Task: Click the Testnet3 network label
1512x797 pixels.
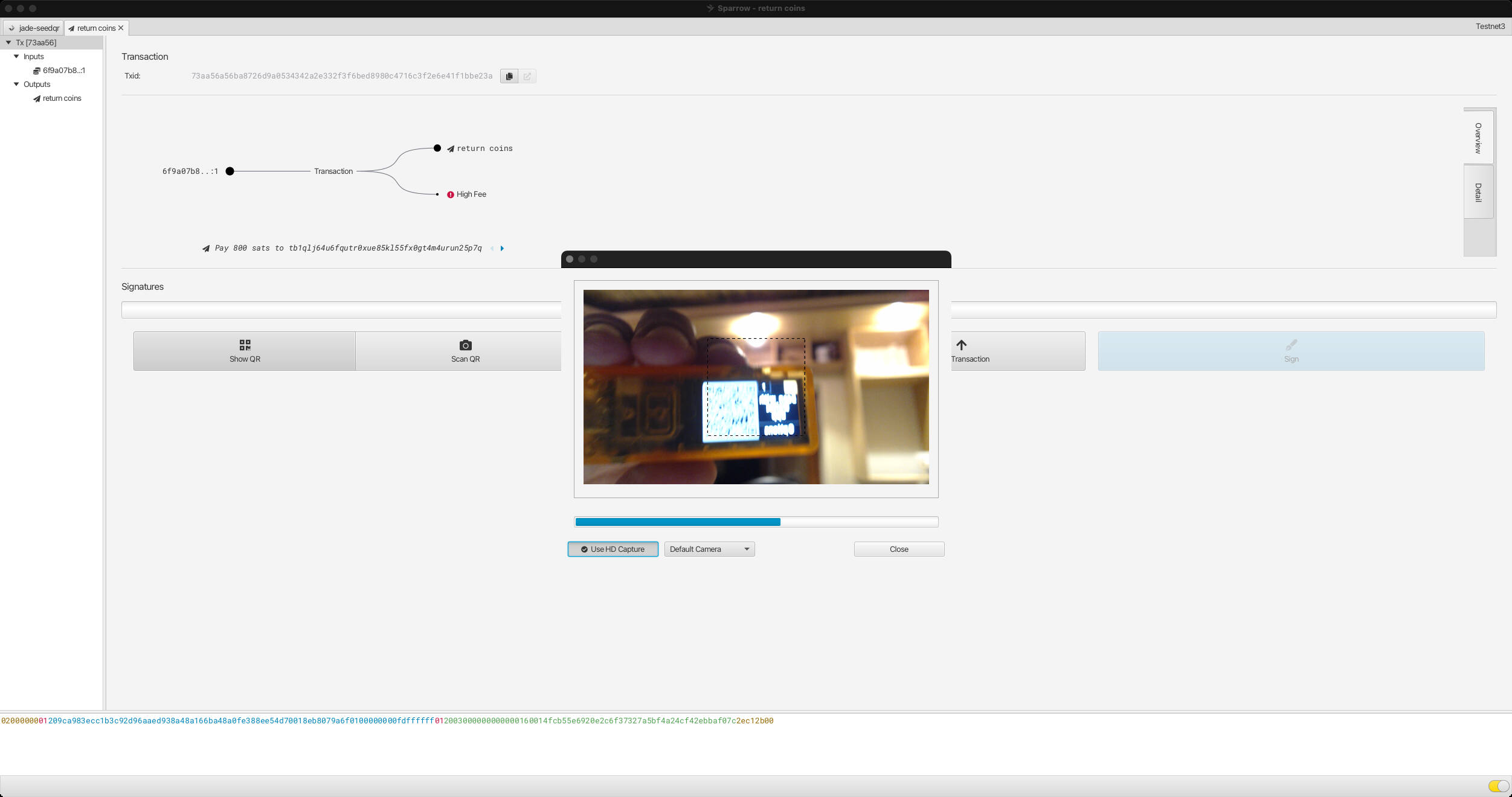Action: point(1490,26)
